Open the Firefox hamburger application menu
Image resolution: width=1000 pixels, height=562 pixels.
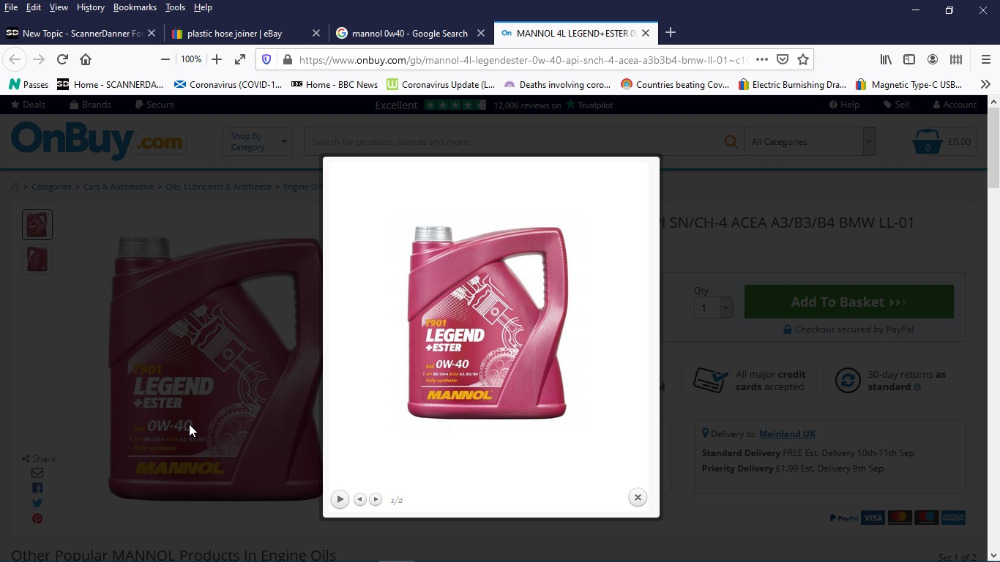point(985,59)
